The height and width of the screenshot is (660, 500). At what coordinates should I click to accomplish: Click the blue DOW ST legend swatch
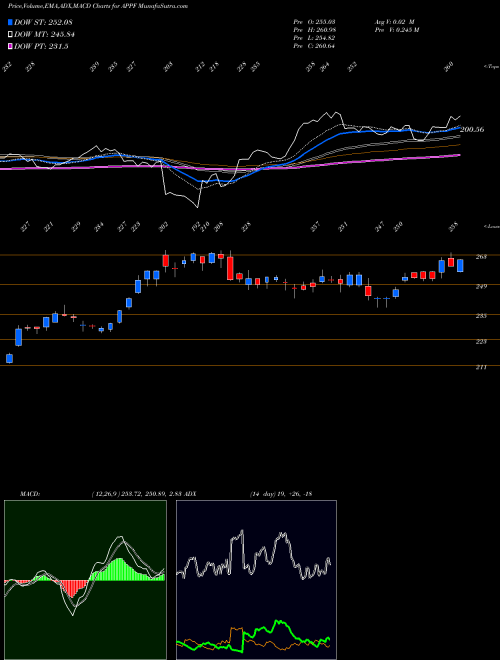(x=11, y=22)
